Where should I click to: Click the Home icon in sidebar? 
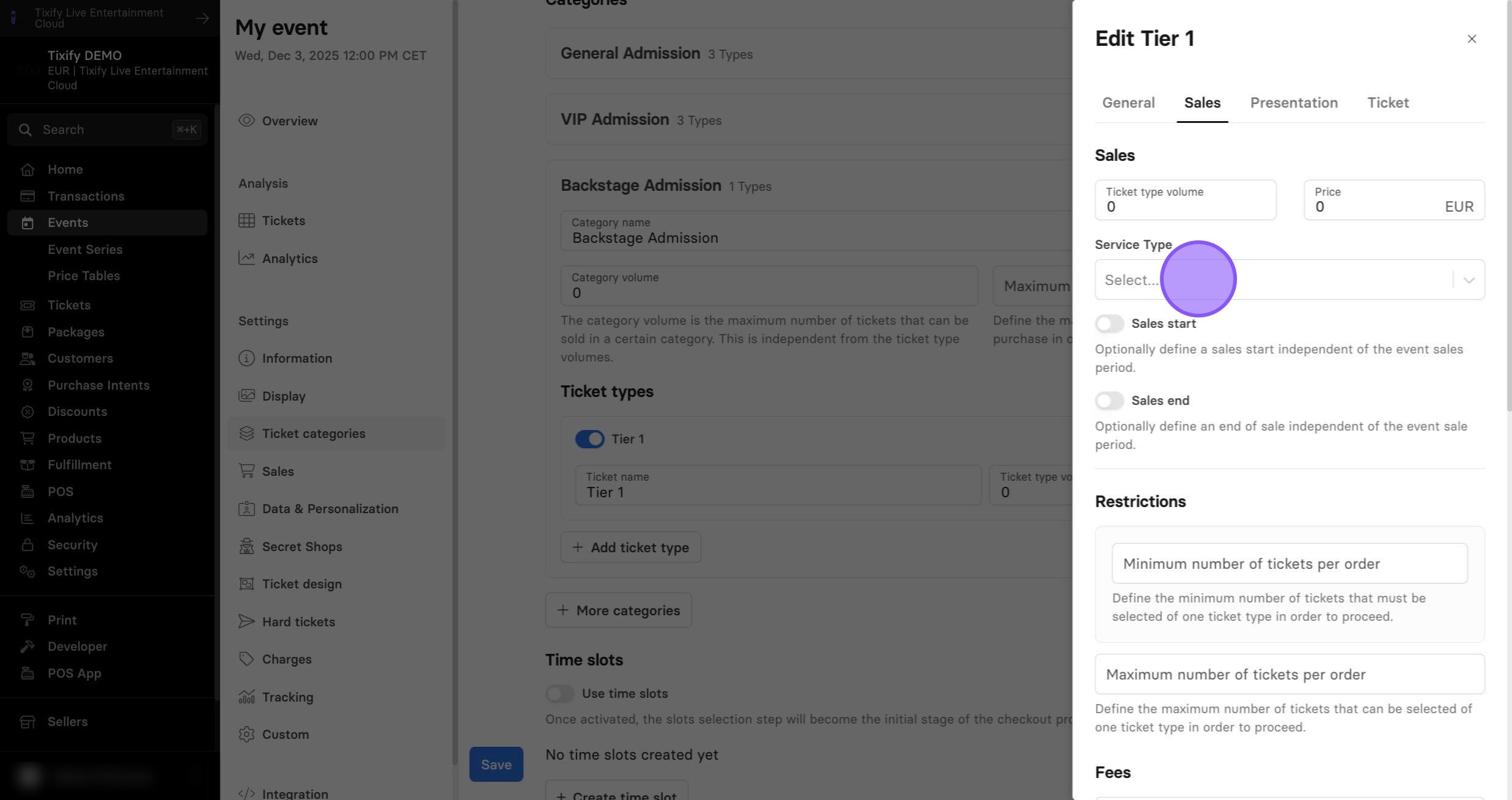click(27, 169)
